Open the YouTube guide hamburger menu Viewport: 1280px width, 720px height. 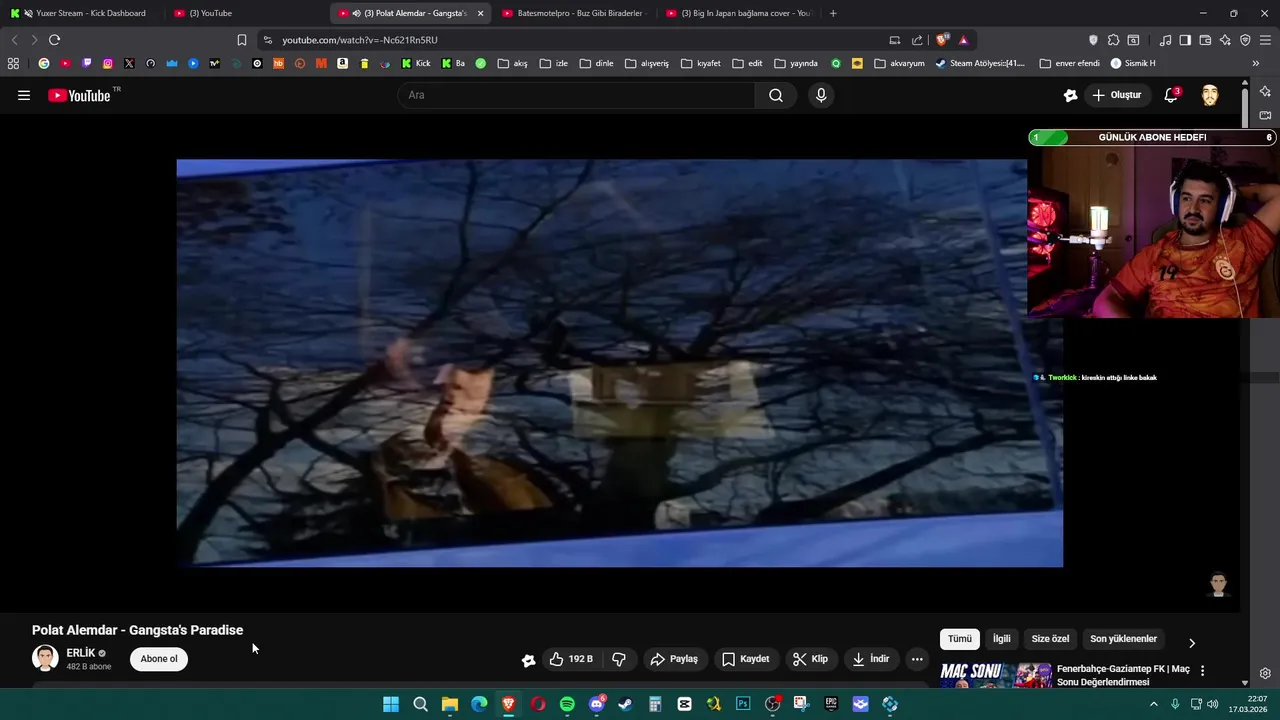[x=24, y=95]
